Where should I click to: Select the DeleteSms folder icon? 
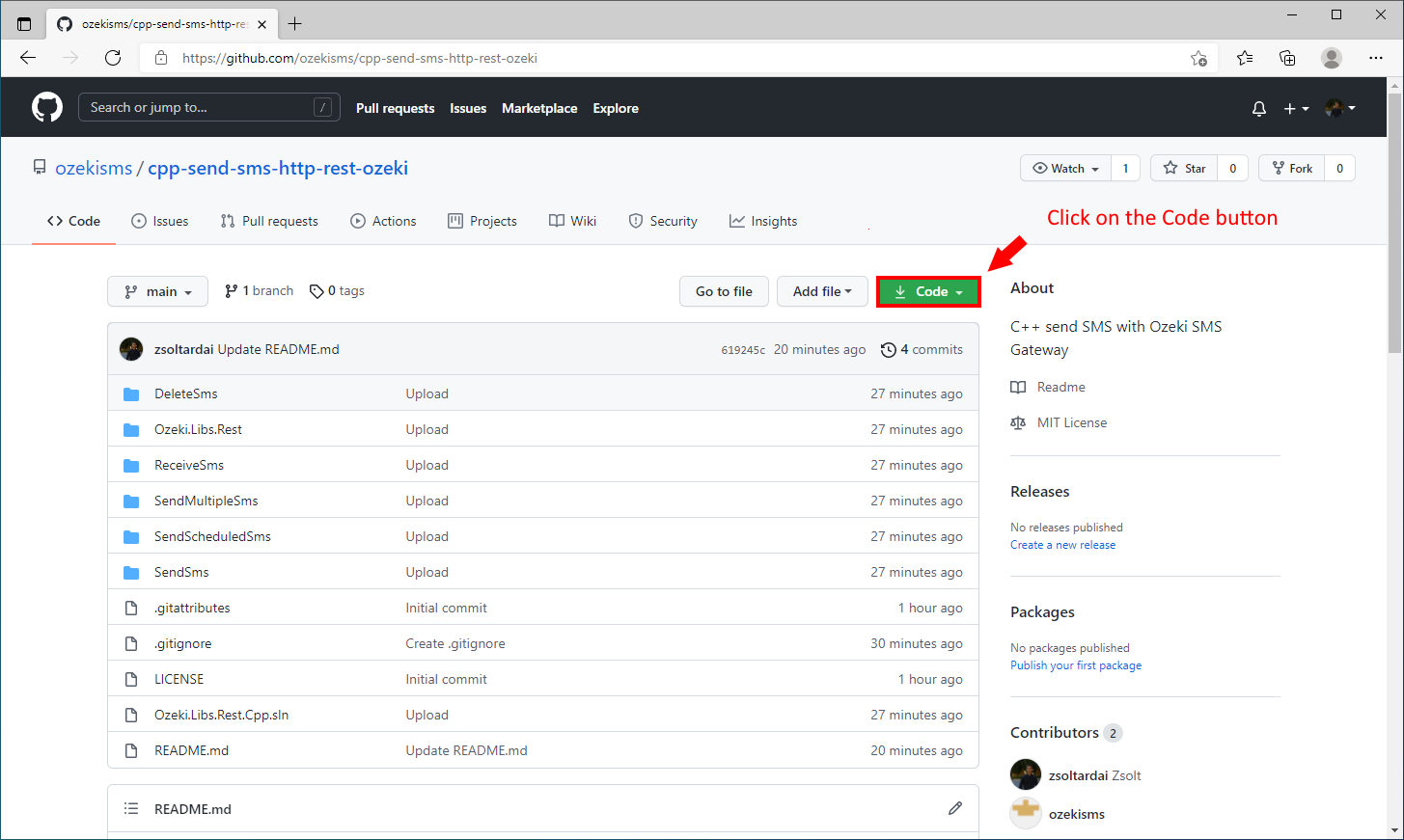click(x=131, y=393)
